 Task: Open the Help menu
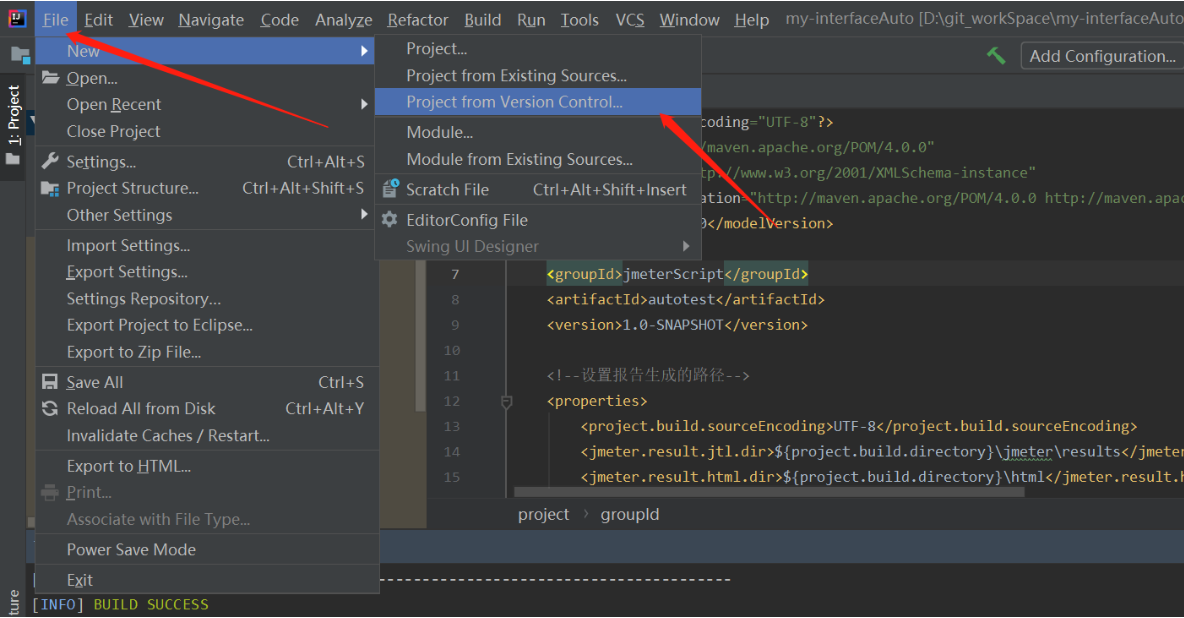[751, 20]
